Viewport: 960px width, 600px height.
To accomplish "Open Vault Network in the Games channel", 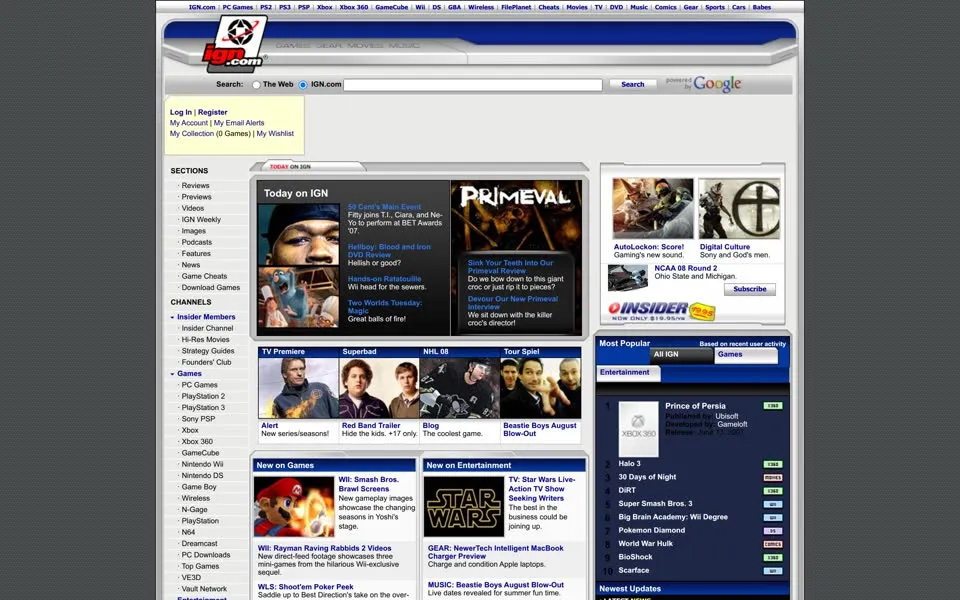I will [x=204, y=589].
